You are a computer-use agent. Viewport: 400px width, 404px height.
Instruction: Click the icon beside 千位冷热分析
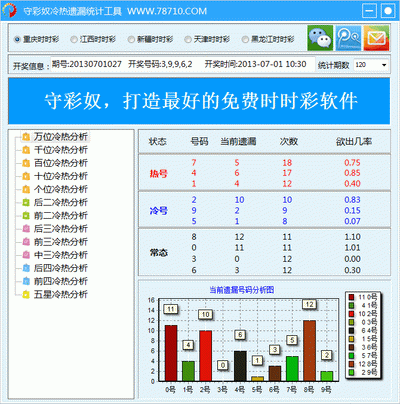point(26,150)
